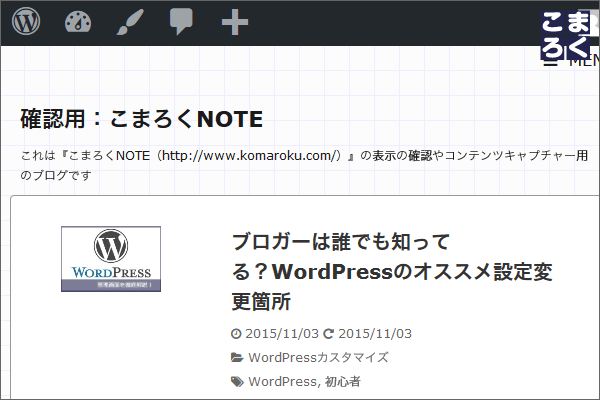Open post titled ブロガーは誰でも知ってる？WordPressのオススメ設定変更箇所
600x400 pixels.
click(392, 271)
